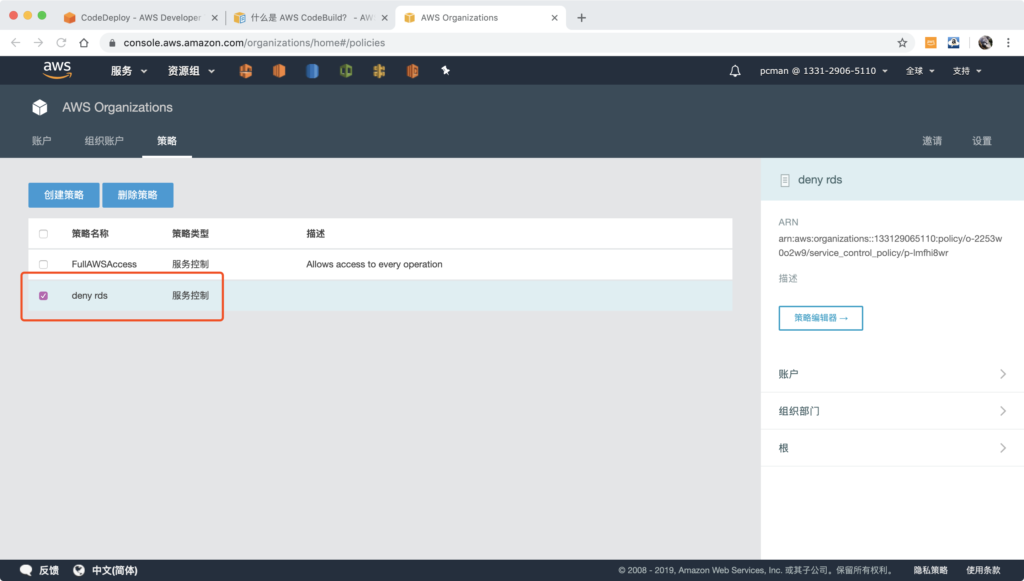Open the 设置 tab

pyautogui.click(x=982, y=140)
